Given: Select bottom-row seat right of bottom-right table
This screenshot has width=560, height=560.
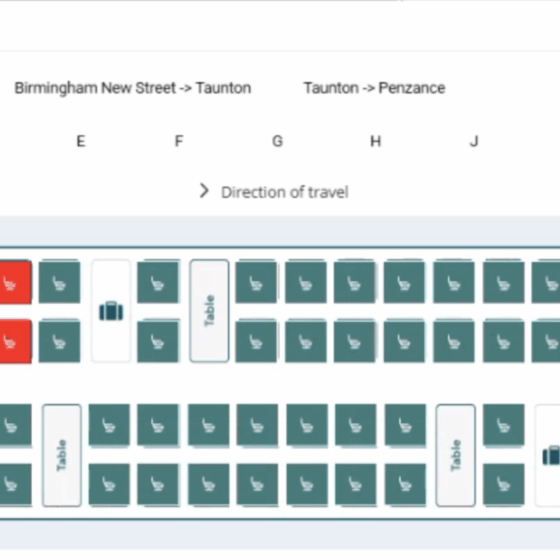Looking at the screenshot, I should tap(504, 485).
